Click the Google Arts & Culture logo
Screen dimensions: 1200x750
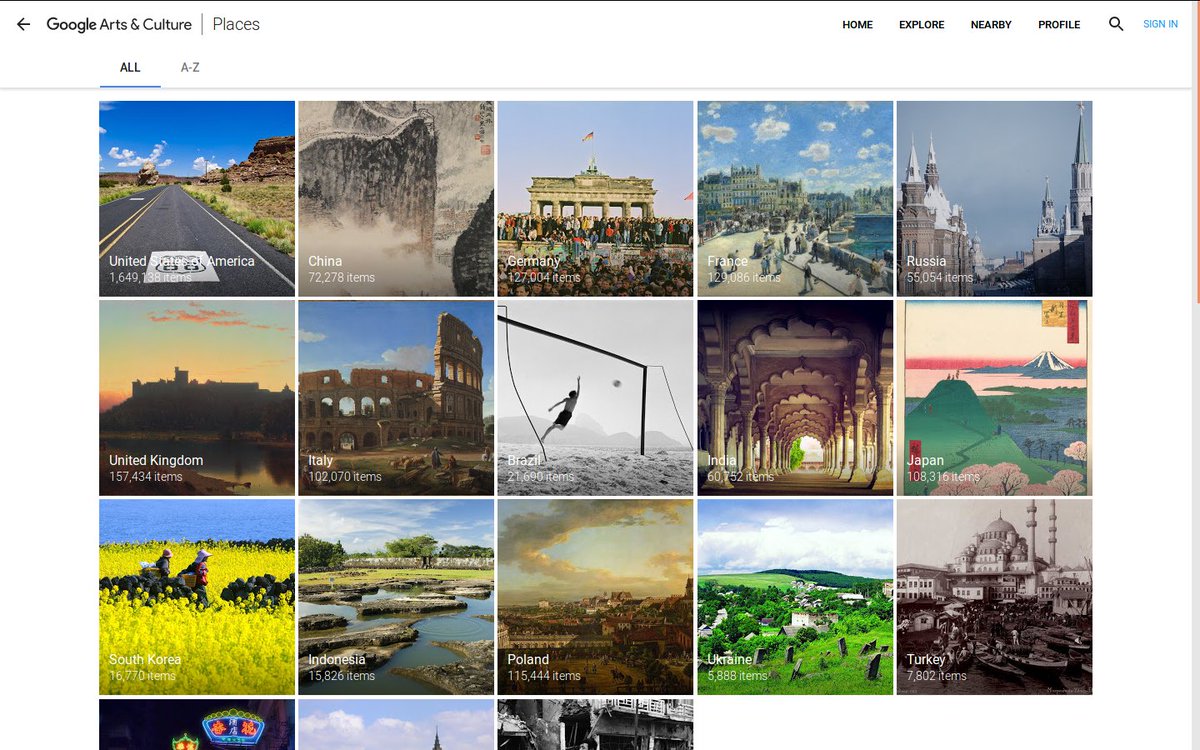(x=119, y=24)
